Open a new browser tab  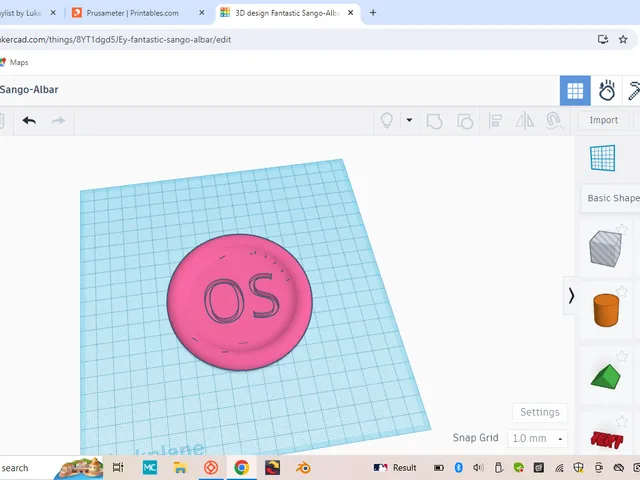coord(373,13)
